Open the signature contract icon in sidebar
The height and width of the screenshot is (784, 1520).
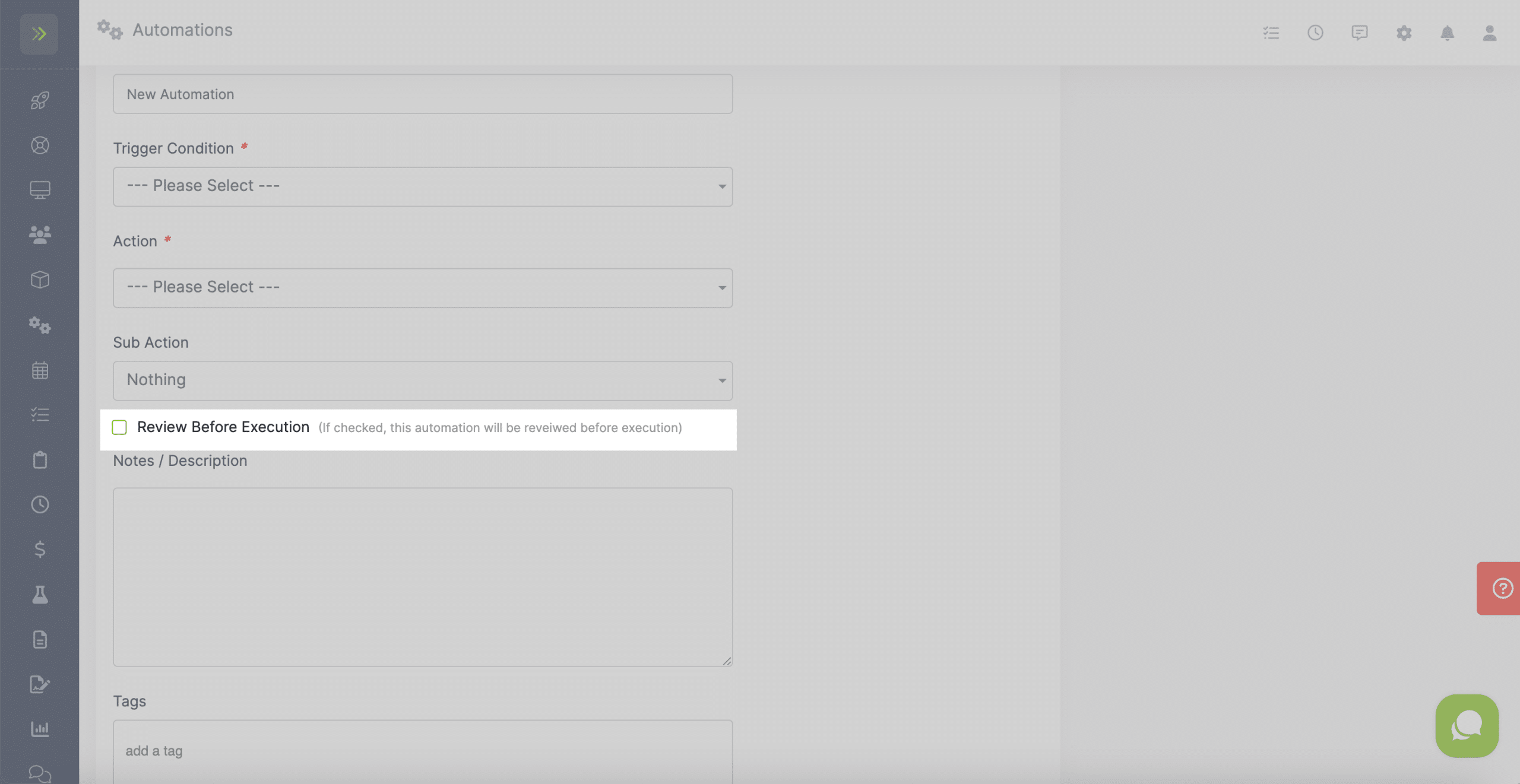pos(40,684)
